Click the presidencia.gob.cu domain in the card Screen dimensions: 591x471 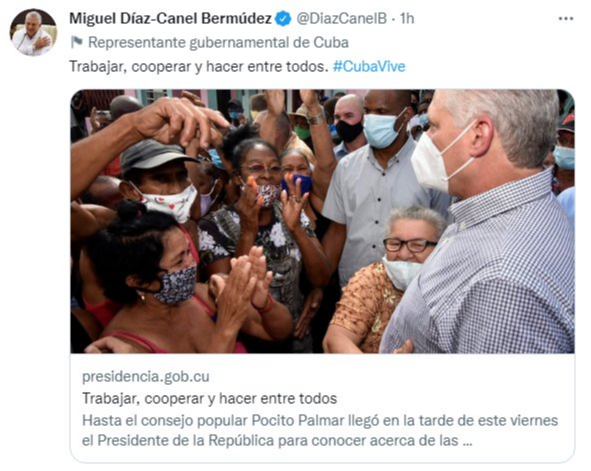click(x=146, y=376)
